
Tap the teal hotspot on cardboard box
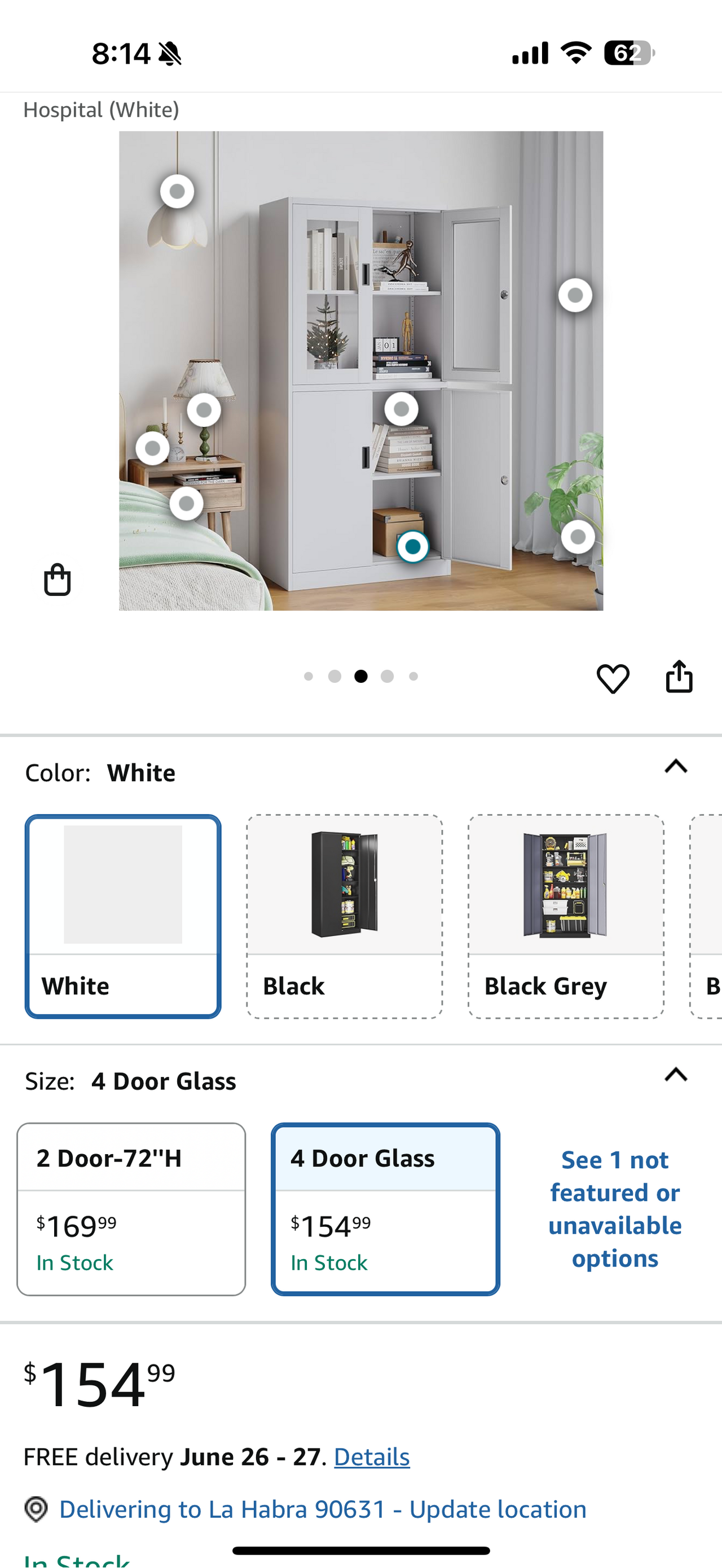tap(413, 546)
